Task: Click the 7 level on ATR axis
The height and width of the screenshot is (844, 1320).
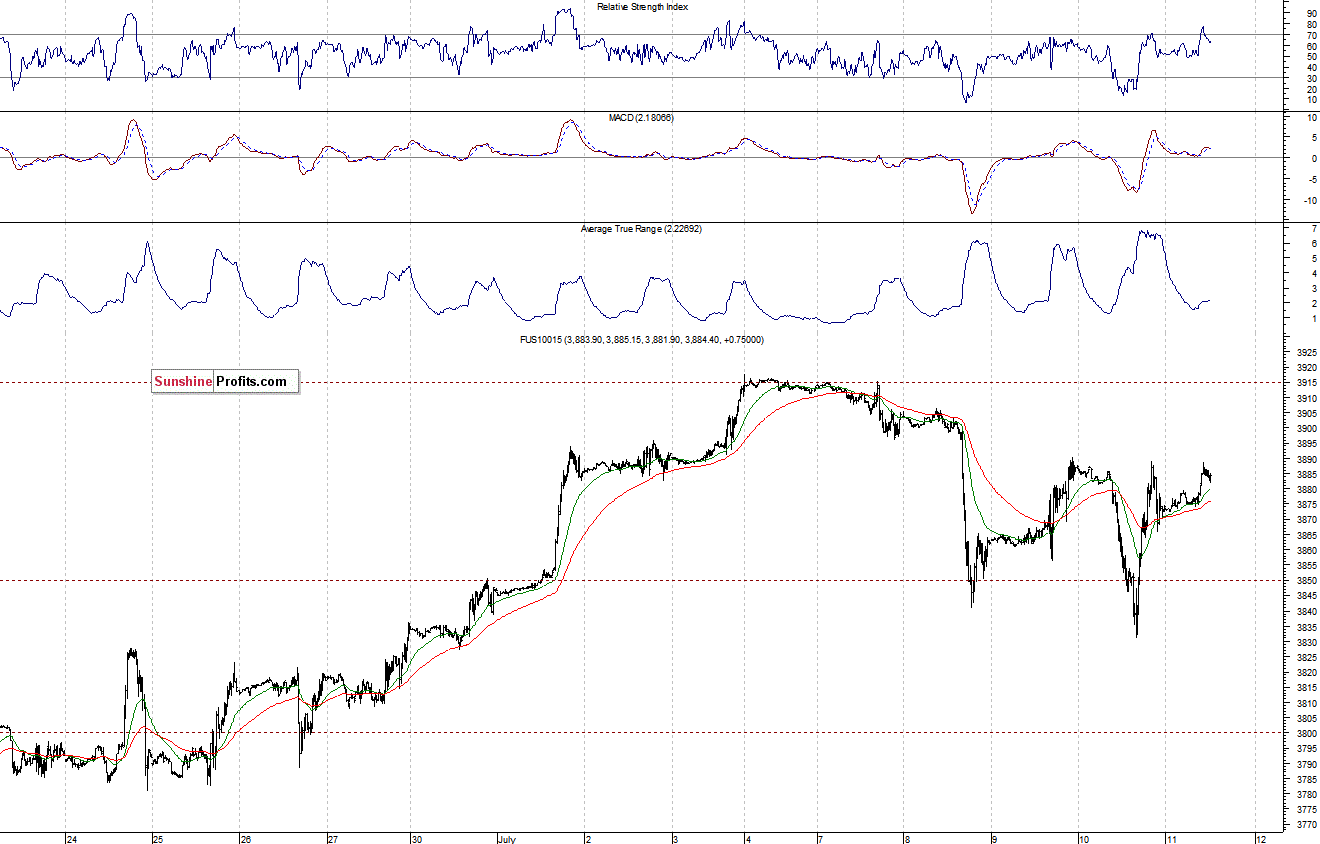Action: click(1313, 229)
